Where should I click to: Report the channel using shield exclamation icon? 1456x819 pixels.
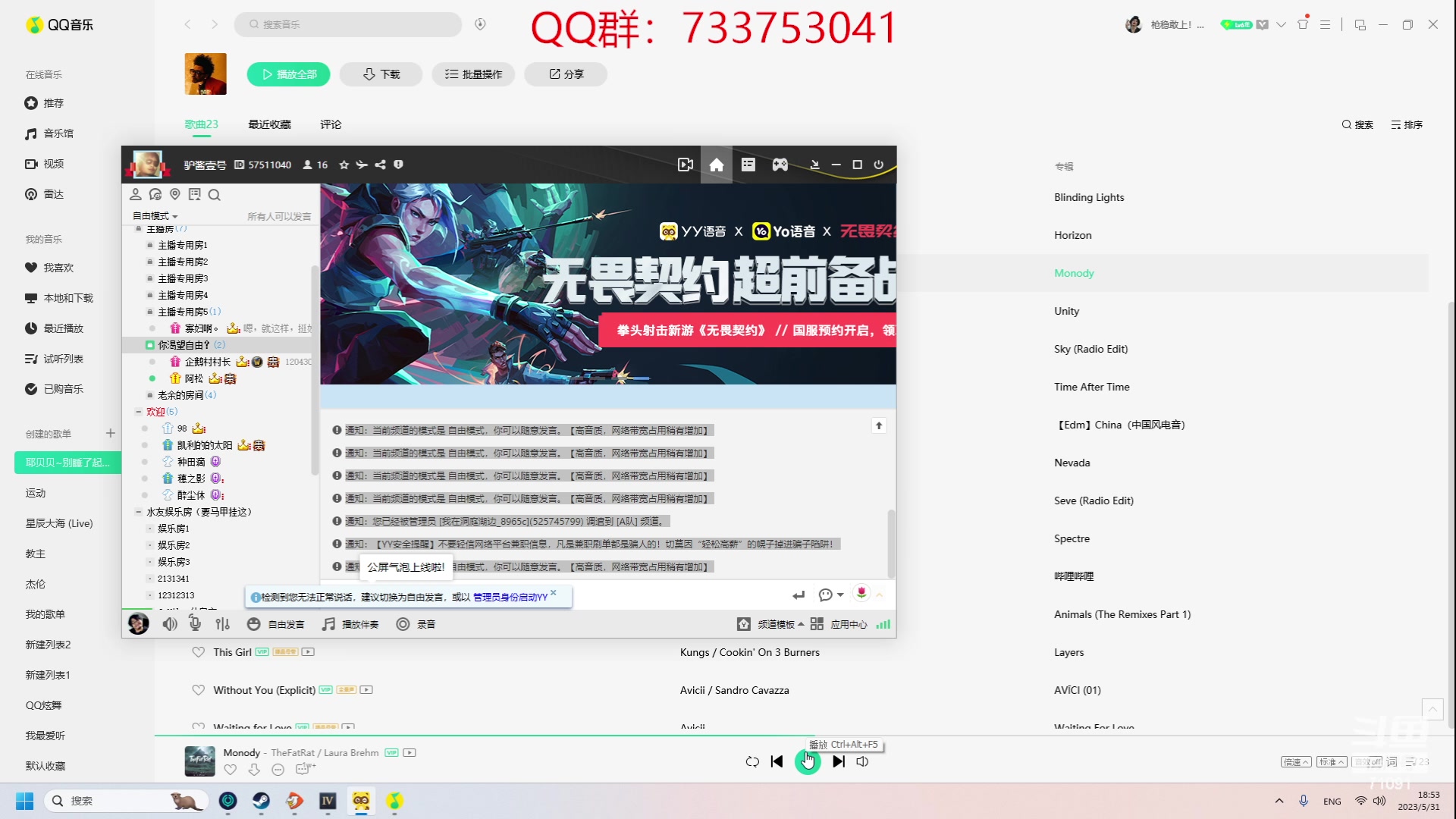click(398, 165)
